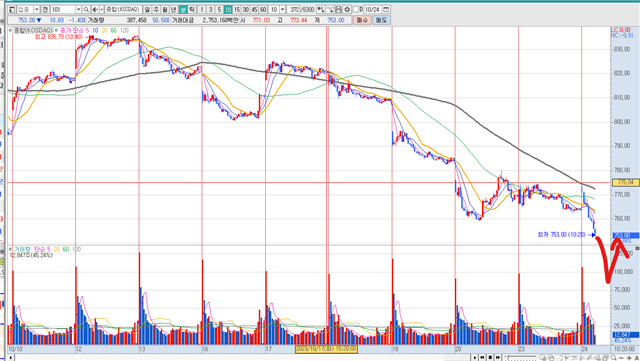Click the plus zoom-in icon at bottom right

pyautogui.click(x=629, y=358)
